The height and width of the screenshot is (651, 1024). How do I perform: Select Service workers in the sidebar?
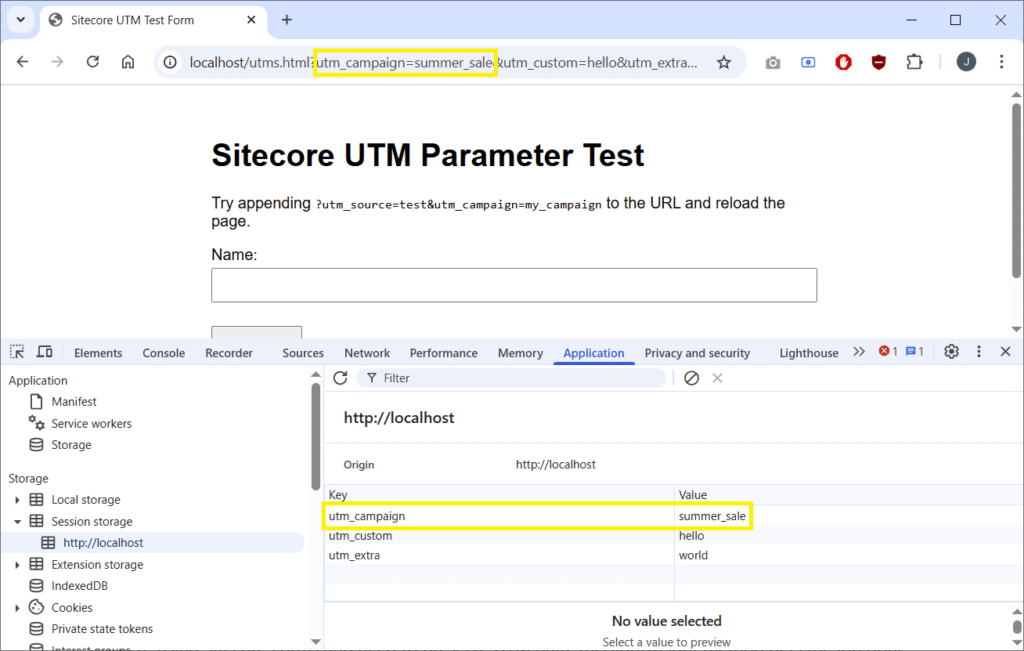[x=91, y=424]
